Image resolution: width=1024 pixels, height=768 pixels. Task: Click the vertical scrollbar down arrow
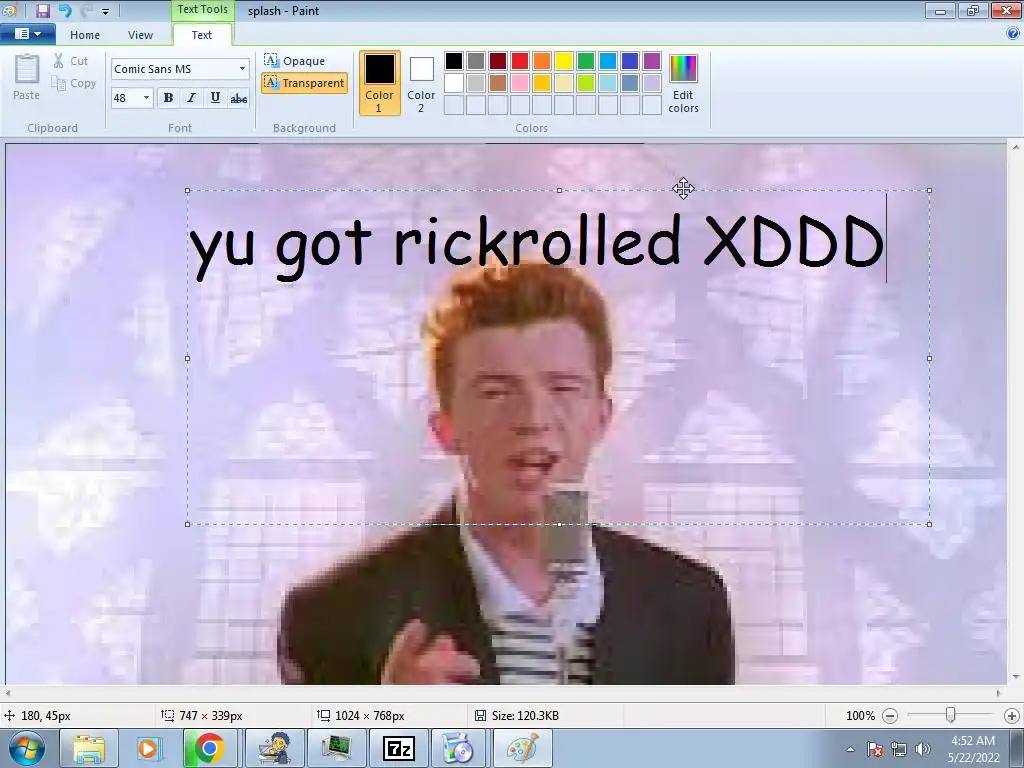tap(1016, 677)
